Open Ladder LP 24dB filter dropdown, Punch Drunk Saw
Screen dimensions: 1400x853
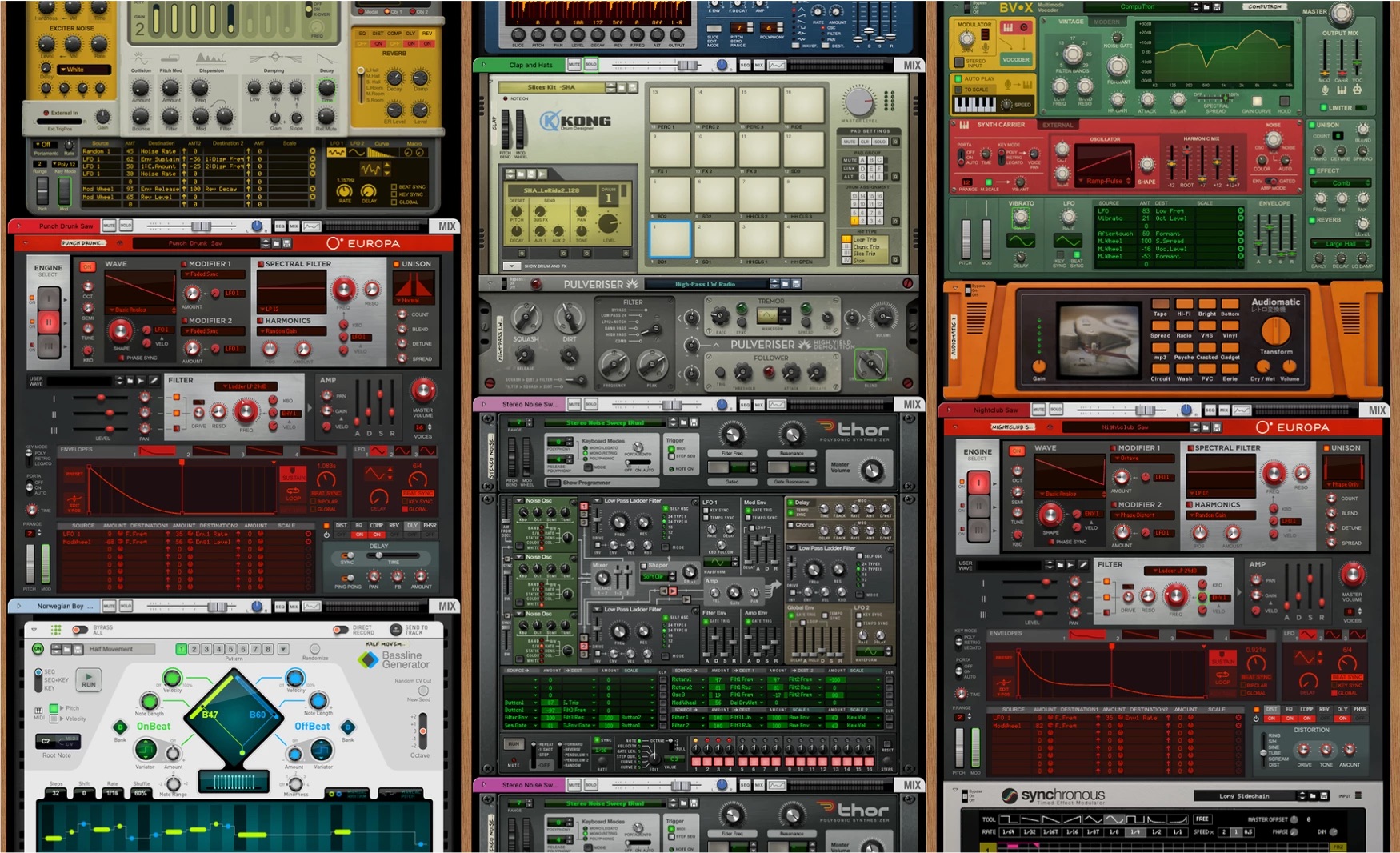(245, 386)
